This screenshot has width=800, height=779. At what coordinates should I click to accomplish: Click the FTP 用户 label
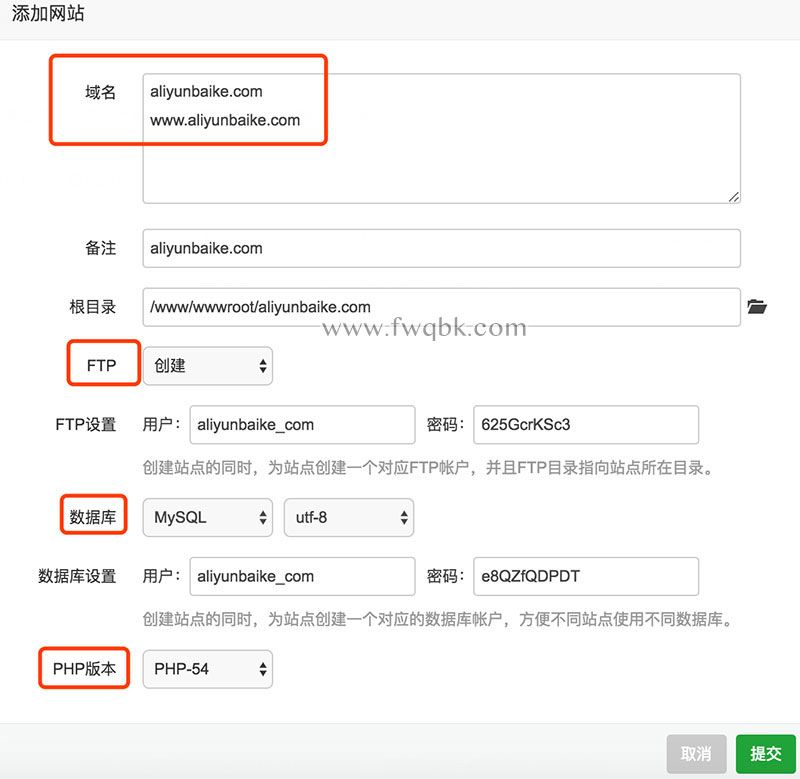tap(162, 424)
